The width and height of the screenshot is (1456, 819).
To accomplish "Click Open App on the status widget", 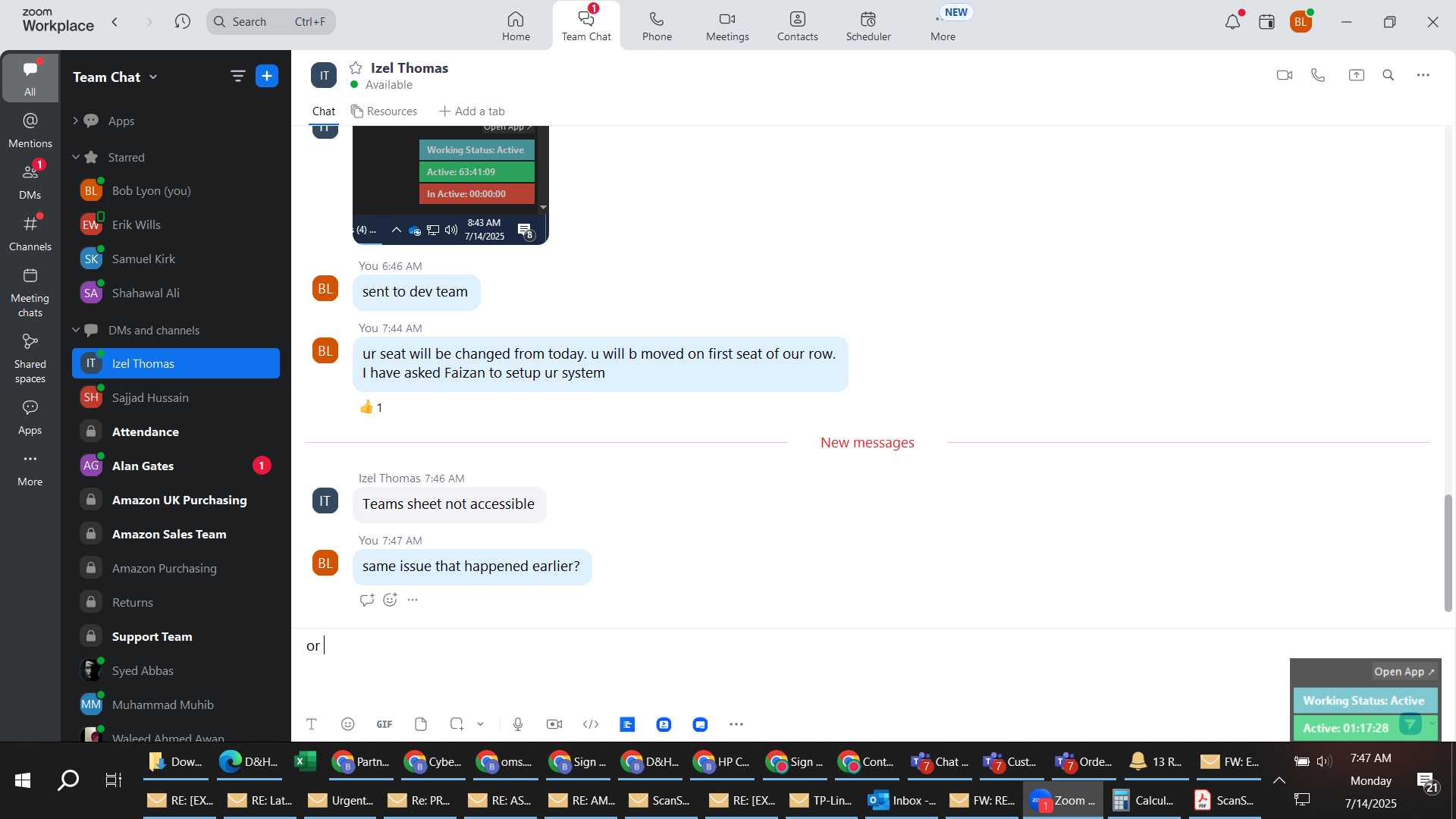I will (x=1404, y=672).
